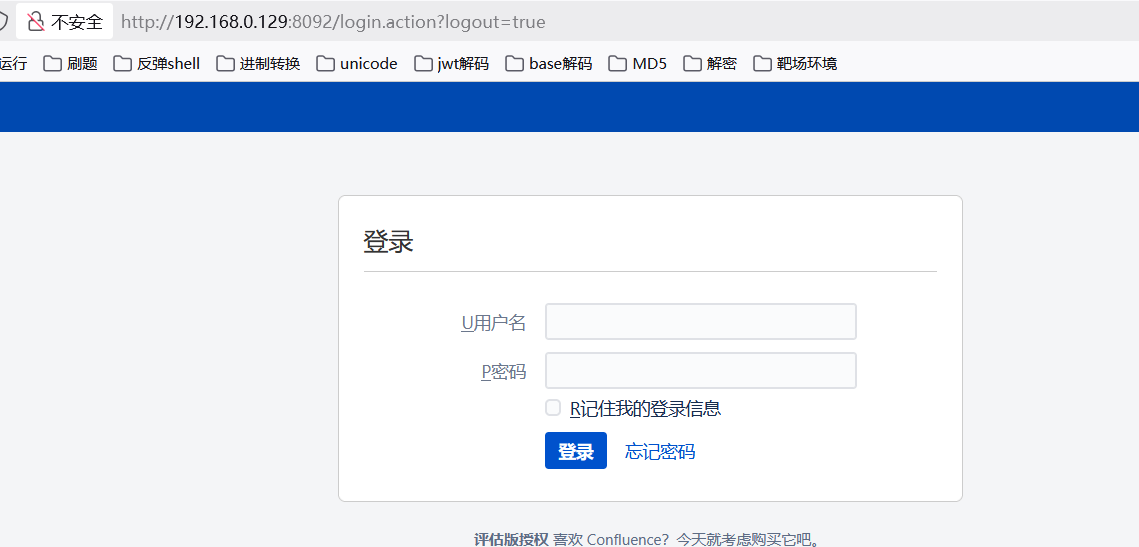The image size is (1139, 547).
Task: Open the 反弹shell bookmark folder
Action: click(157, 64)
